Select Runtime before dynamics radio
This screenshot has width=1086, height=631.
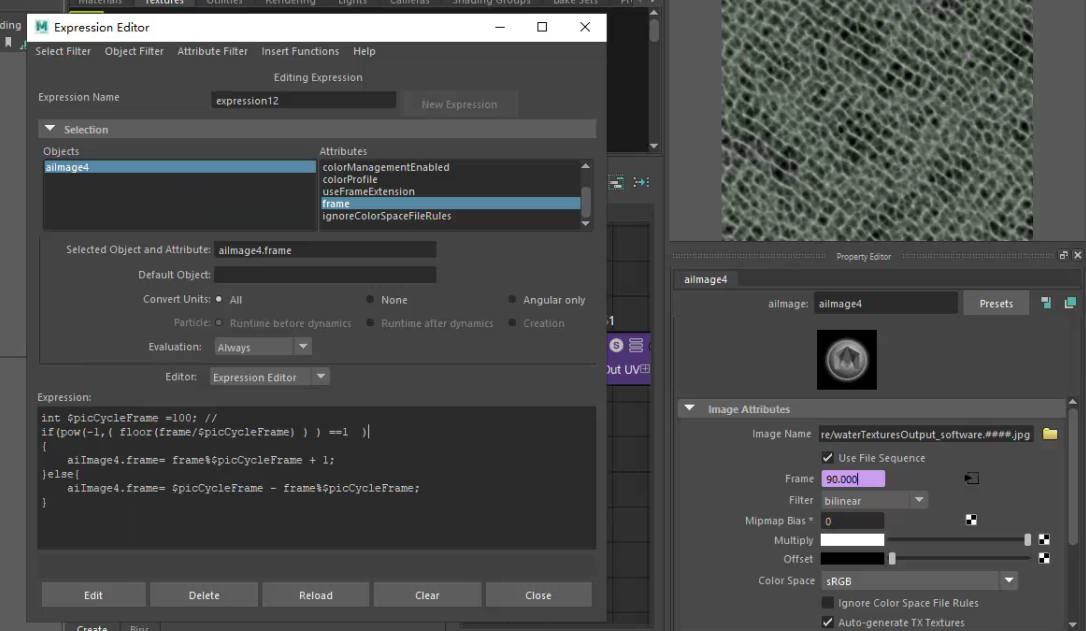[219, 323]
